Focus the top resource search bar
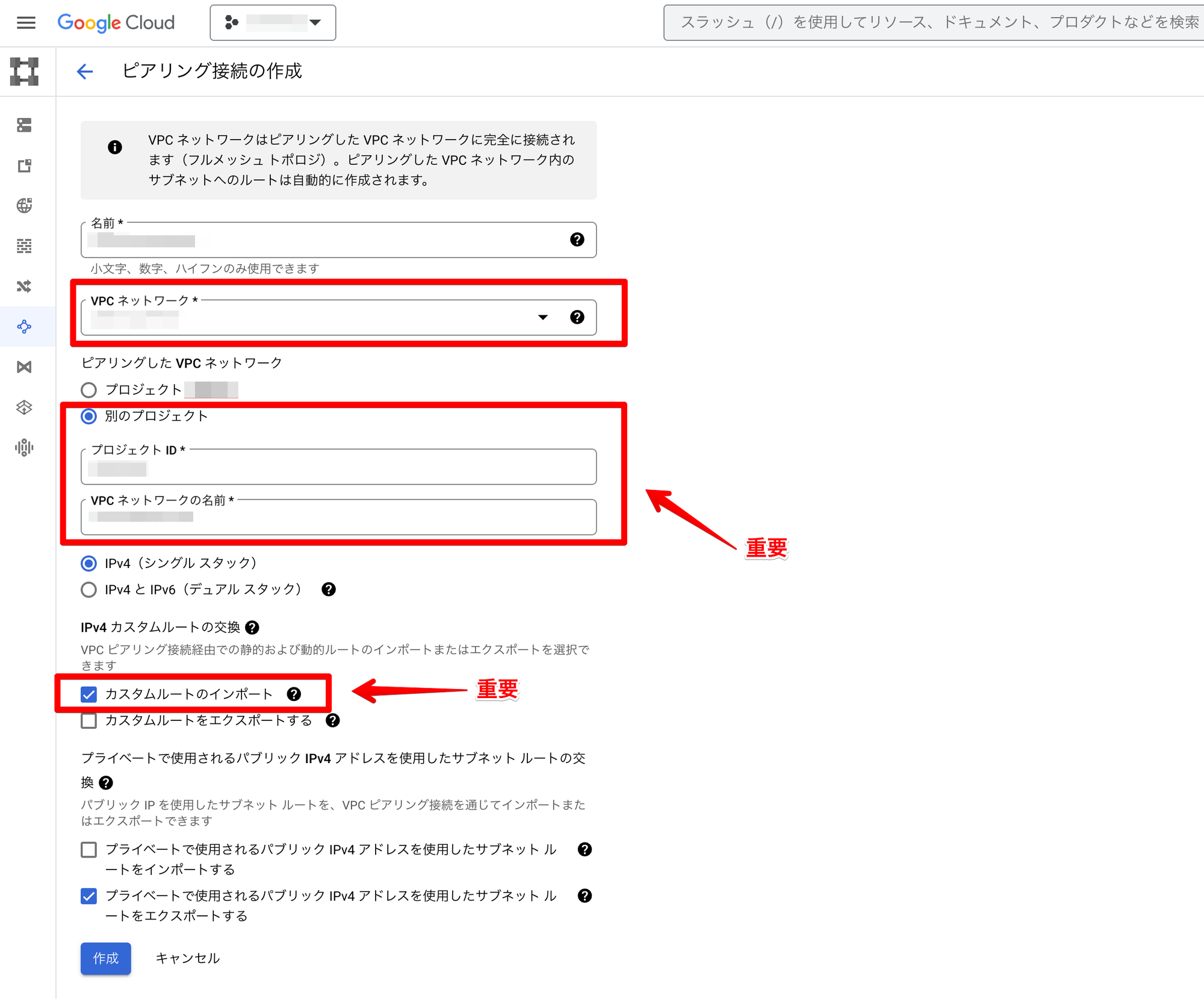1204x999 pixels. 933,23
